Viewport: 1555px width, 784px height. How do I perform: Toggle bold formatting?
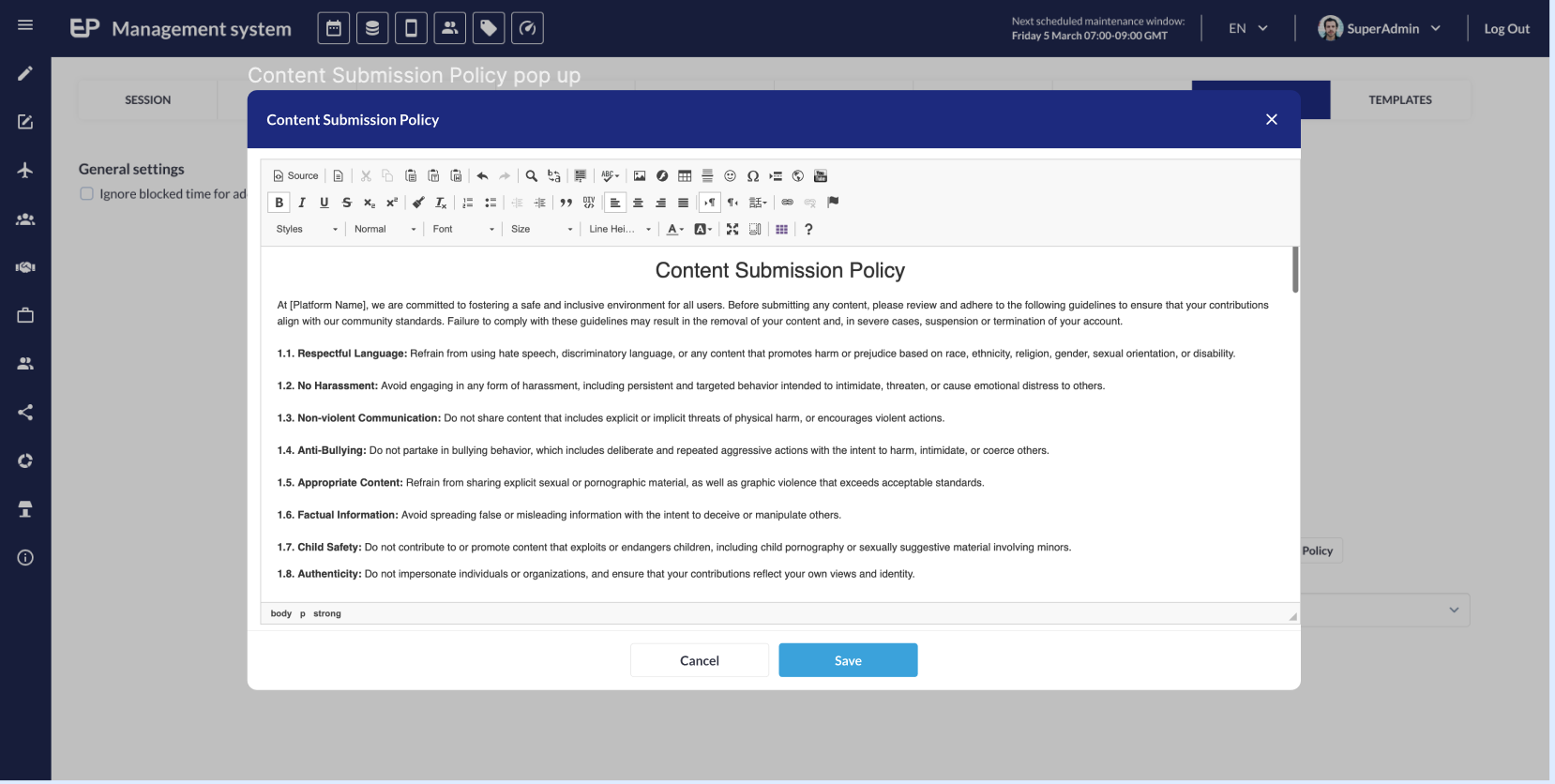pyautogui.click(x=279, y=203)
